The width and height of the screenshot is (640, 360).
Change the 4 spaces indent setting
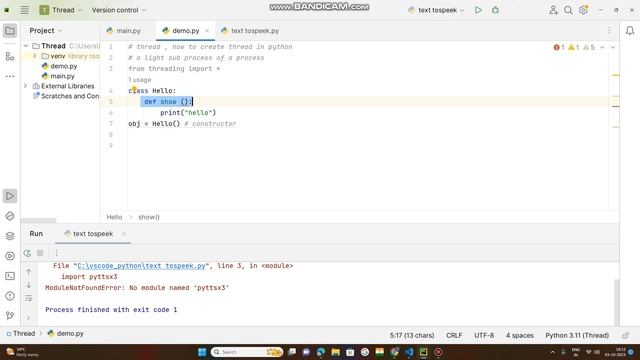(x=520, y=335)
